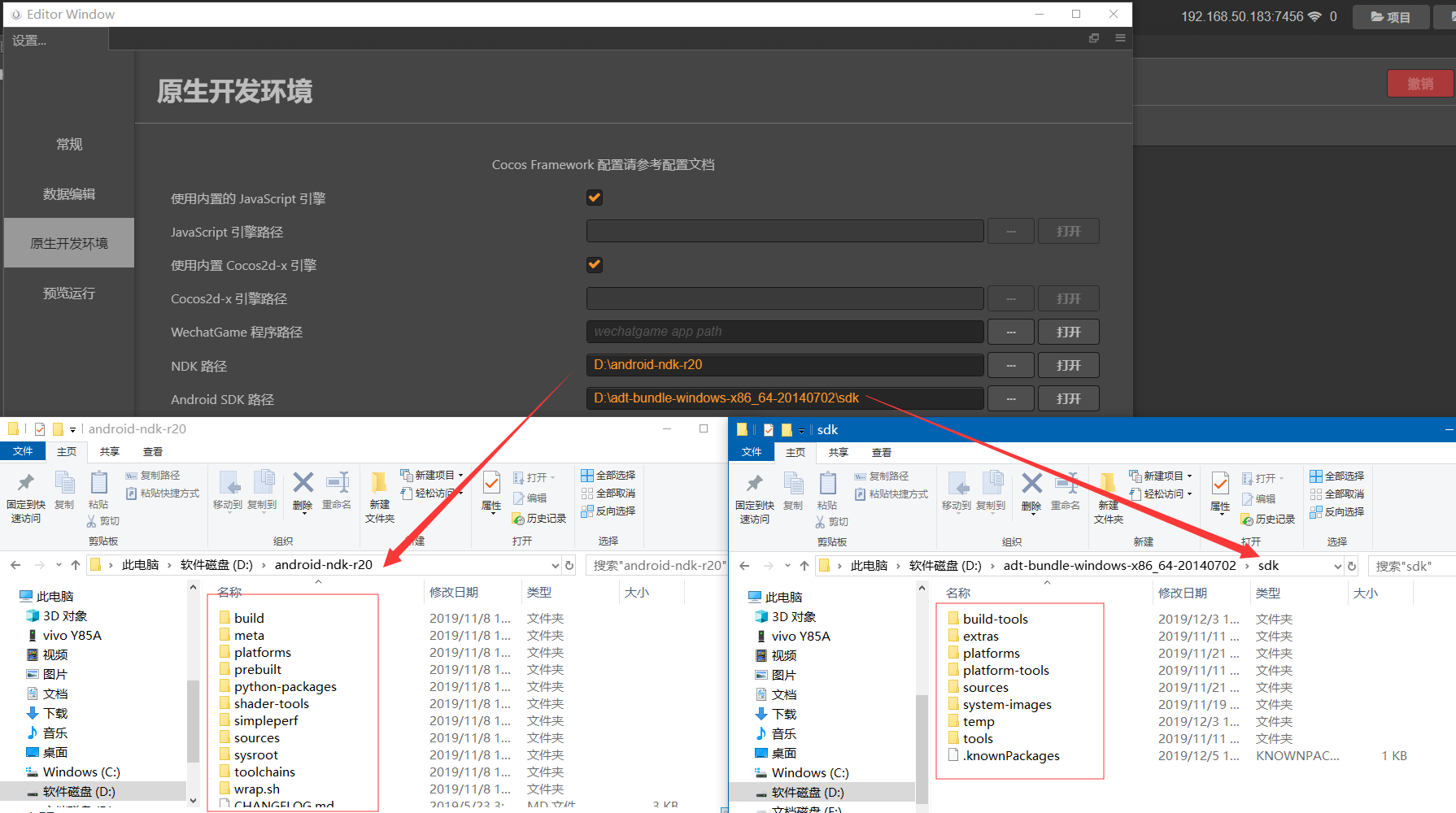Screen dimensions: 1456x813
Task: Click the Copy icon in android-ndk-r20 window
Action: tap(64, 491)
